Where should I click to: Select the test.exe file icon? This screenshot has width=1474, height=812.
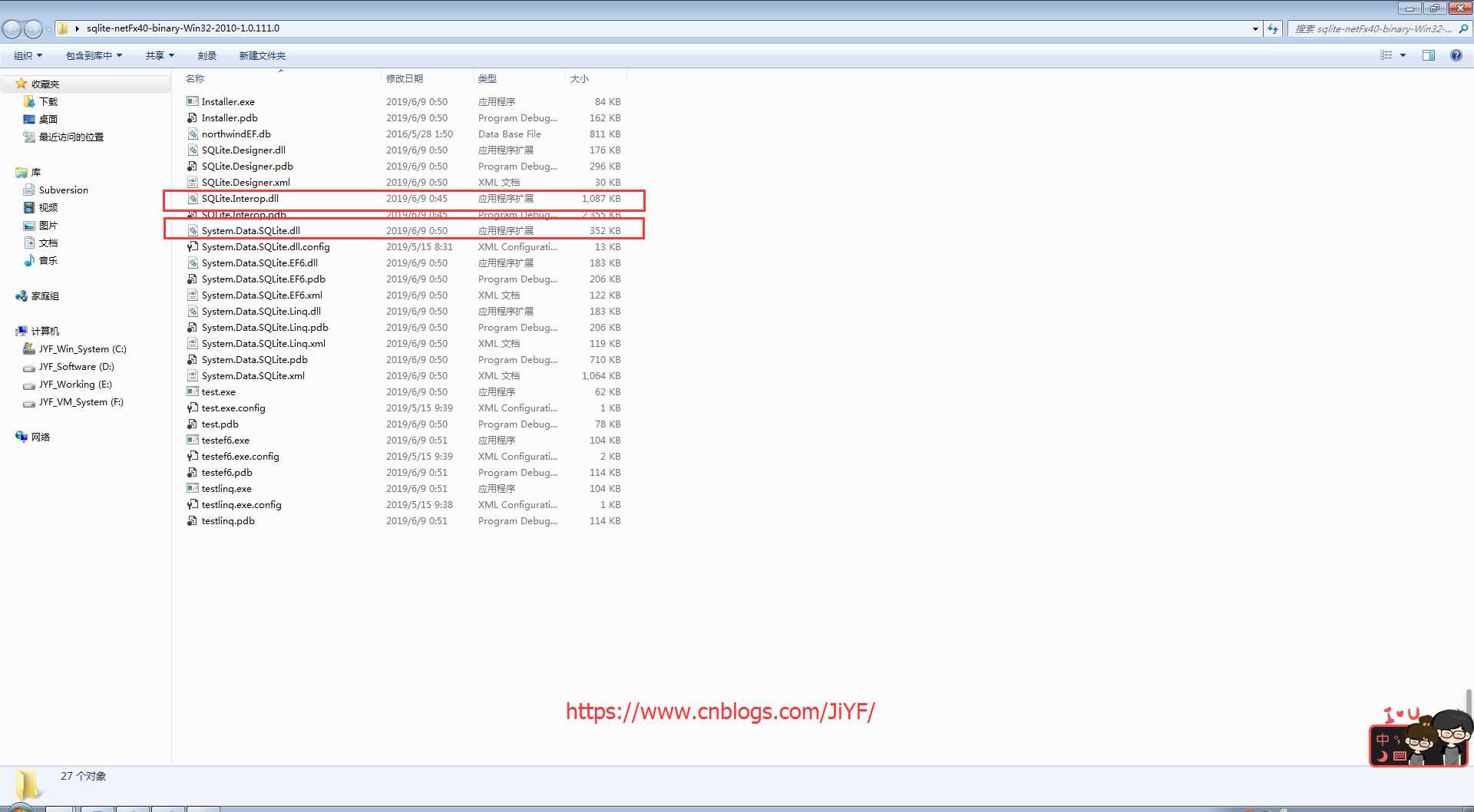point(193,391)
